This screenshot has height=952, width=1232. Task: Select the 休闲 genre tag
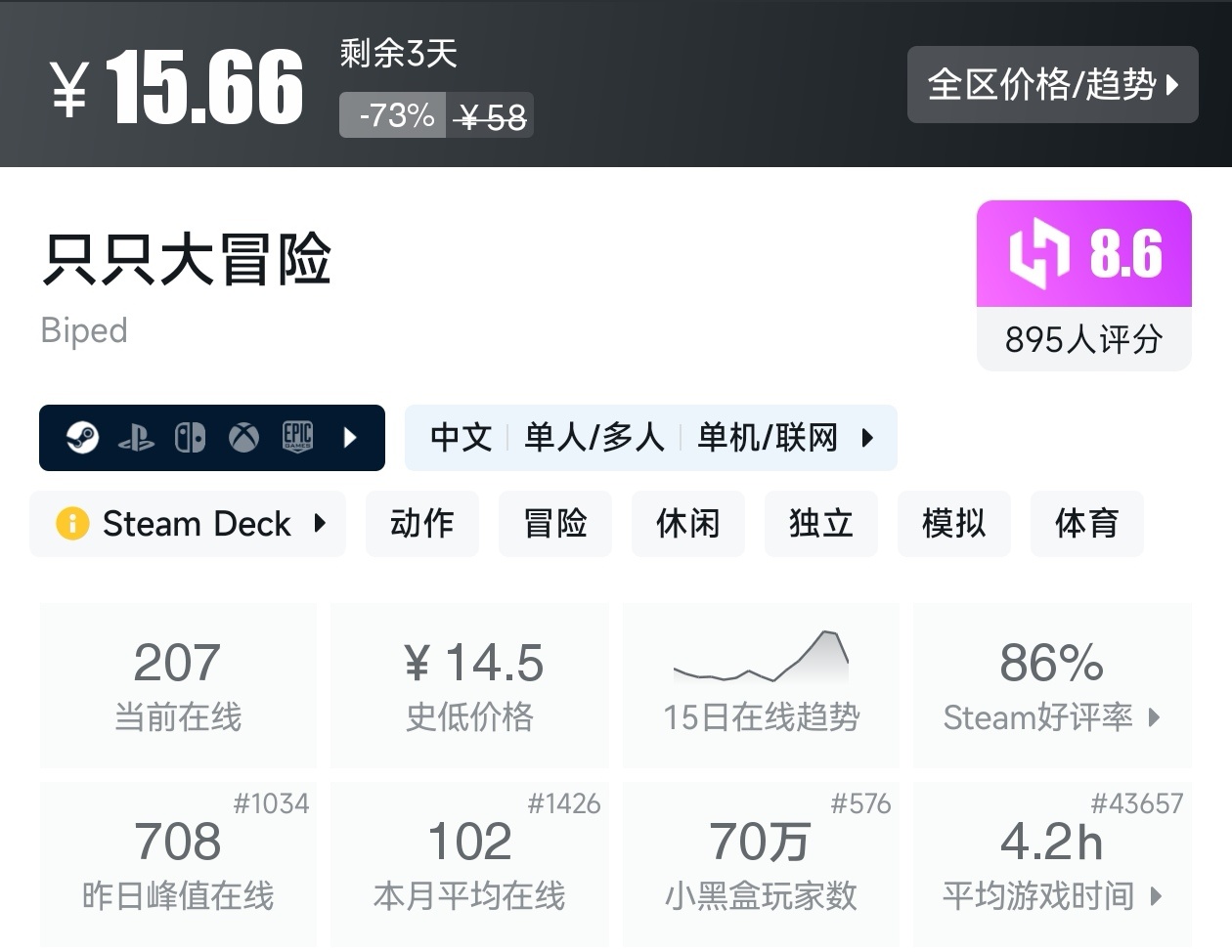click(x=688, y=524)
